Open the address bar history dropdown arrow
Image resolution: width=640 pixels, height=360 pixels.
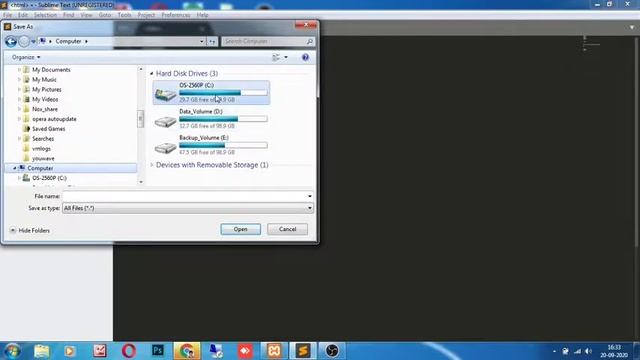point(202,41)
